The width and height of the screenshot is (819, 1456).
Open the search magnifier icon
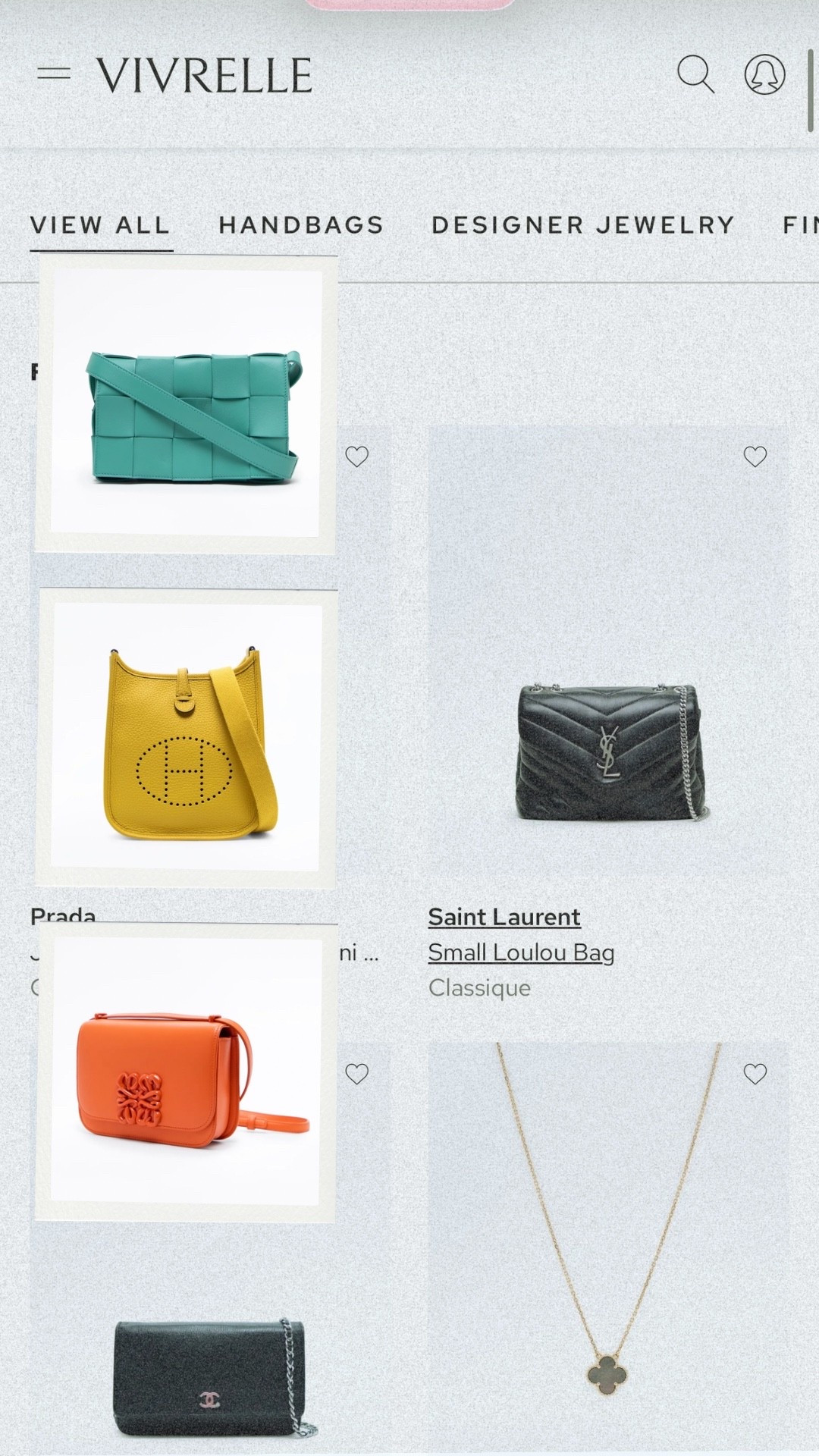click(695, 74)
